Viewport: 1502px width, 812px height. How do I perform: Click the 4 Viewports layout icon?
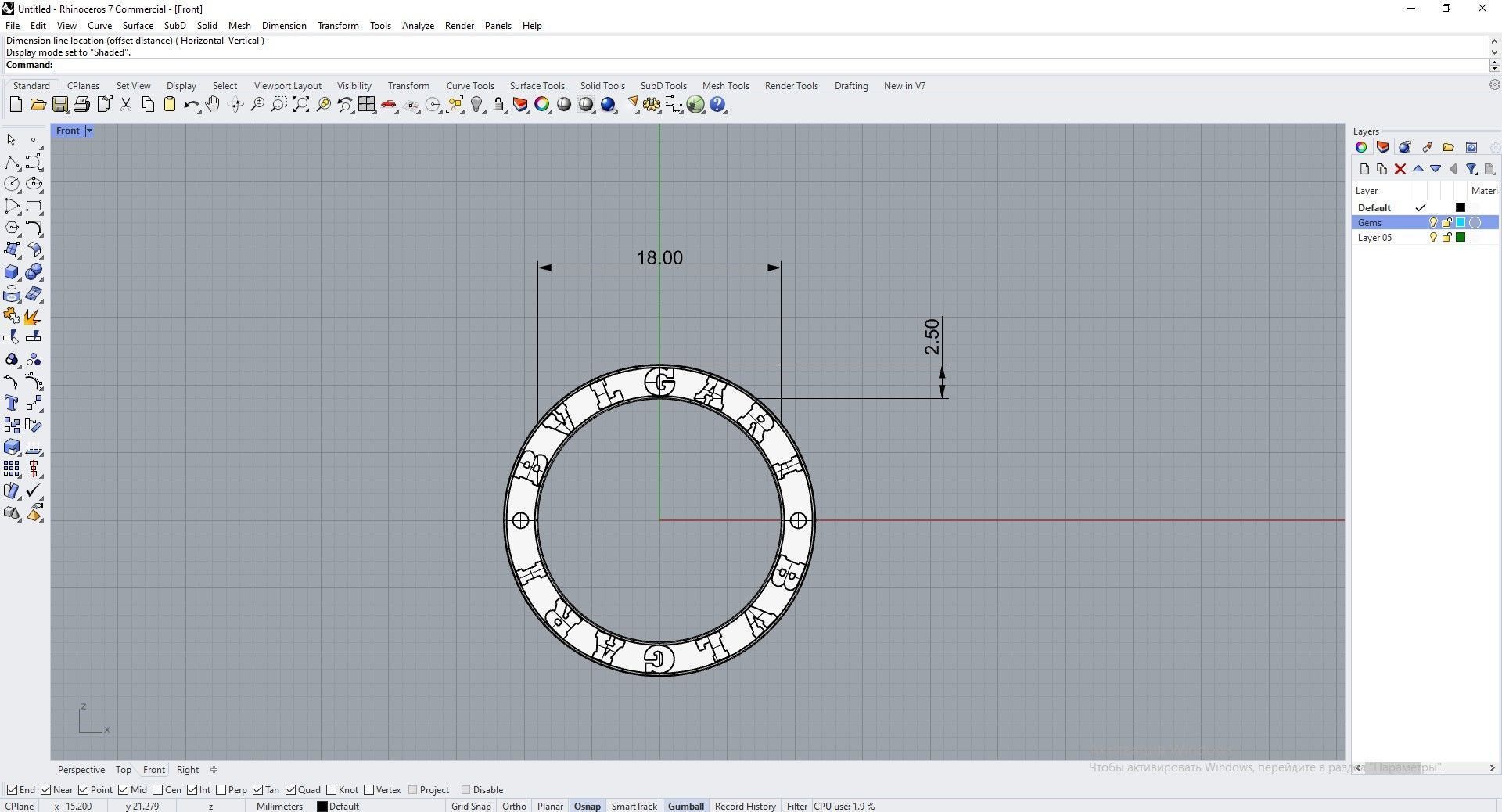tap(367, 105)
